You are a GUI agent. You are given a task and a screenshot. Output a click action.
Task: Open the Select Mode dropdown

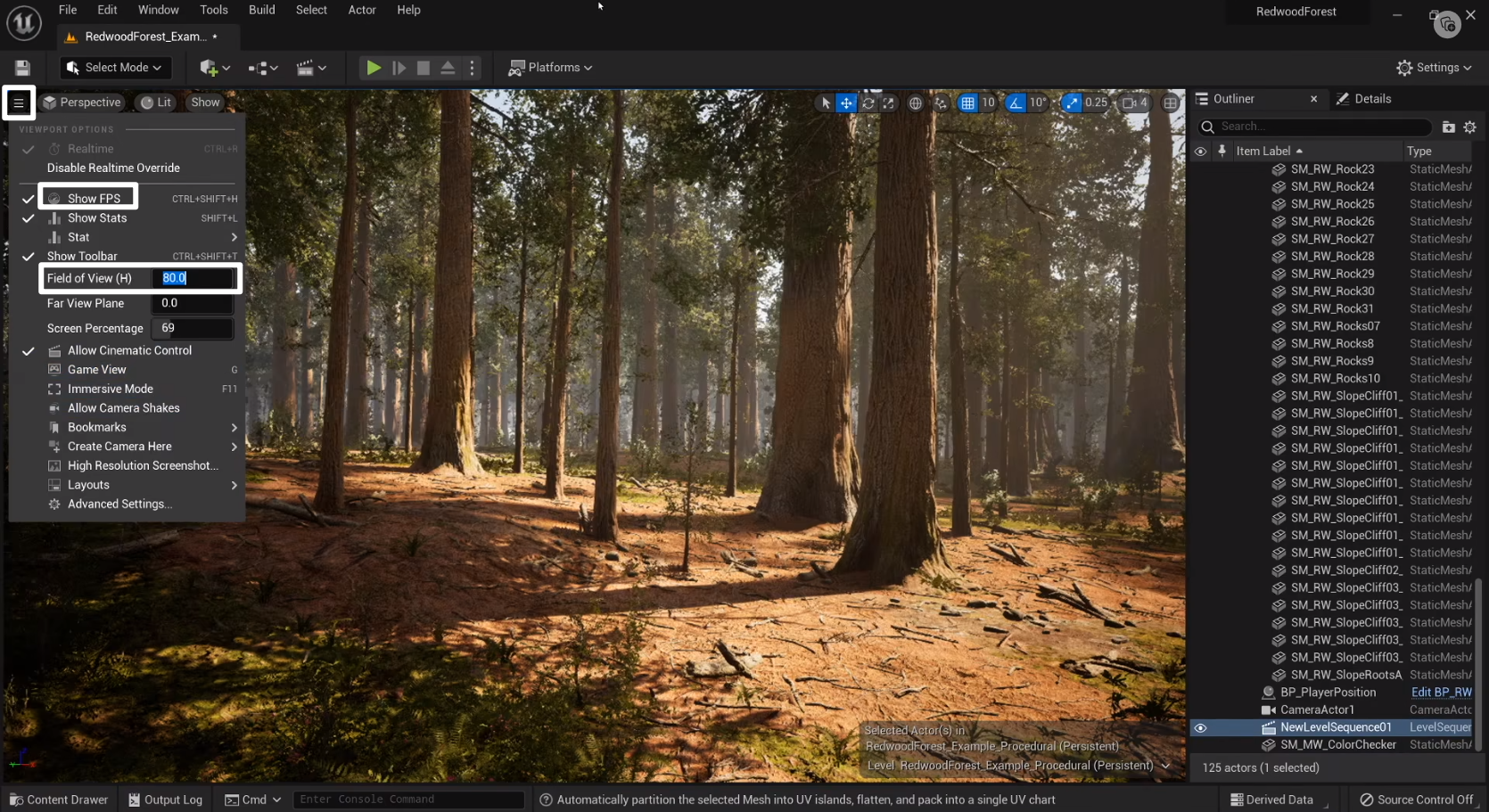point(114,68)
